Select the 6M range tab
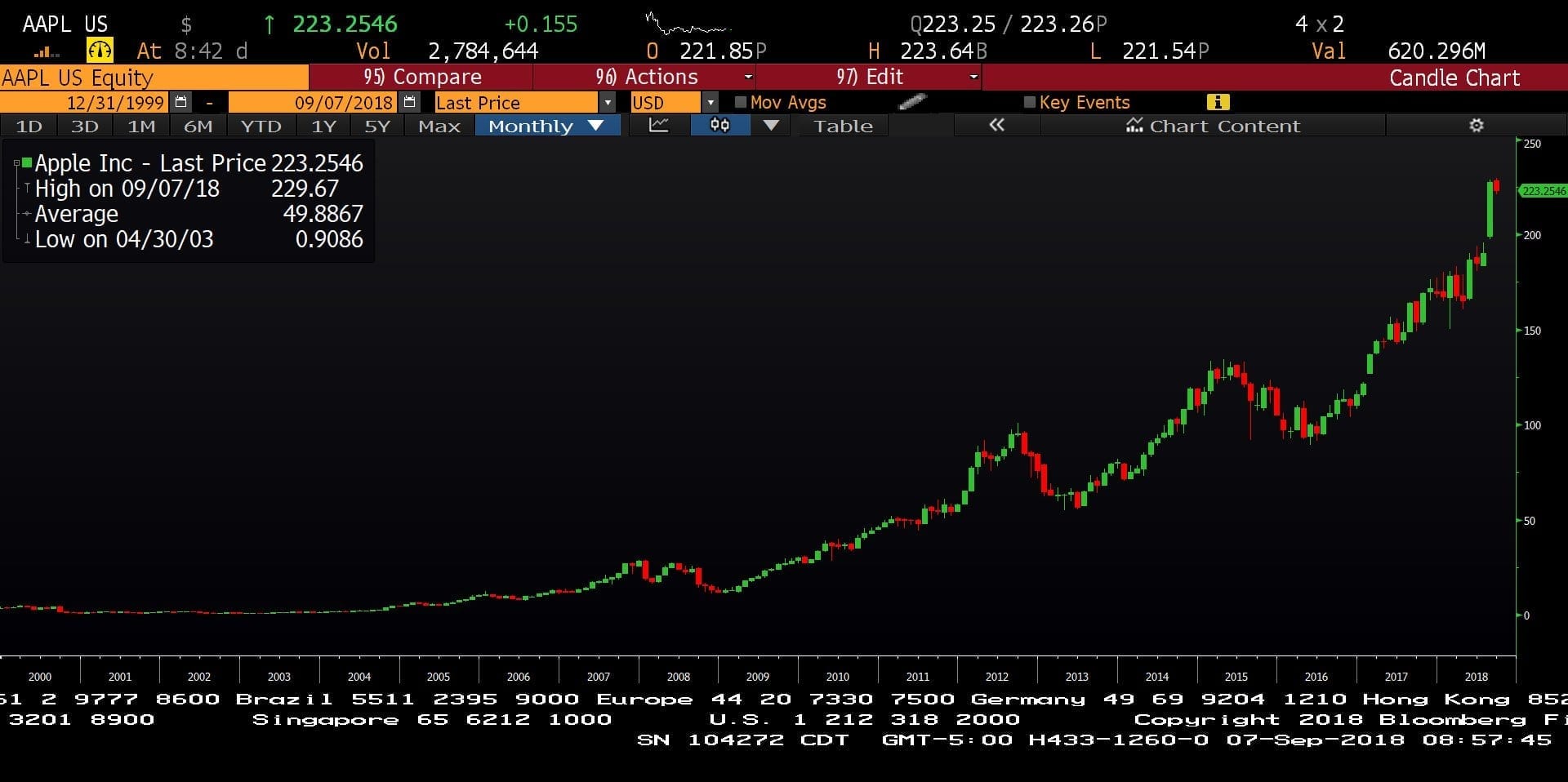The image size is (1568, 782). pyautogui.click(x=198, y=126)
